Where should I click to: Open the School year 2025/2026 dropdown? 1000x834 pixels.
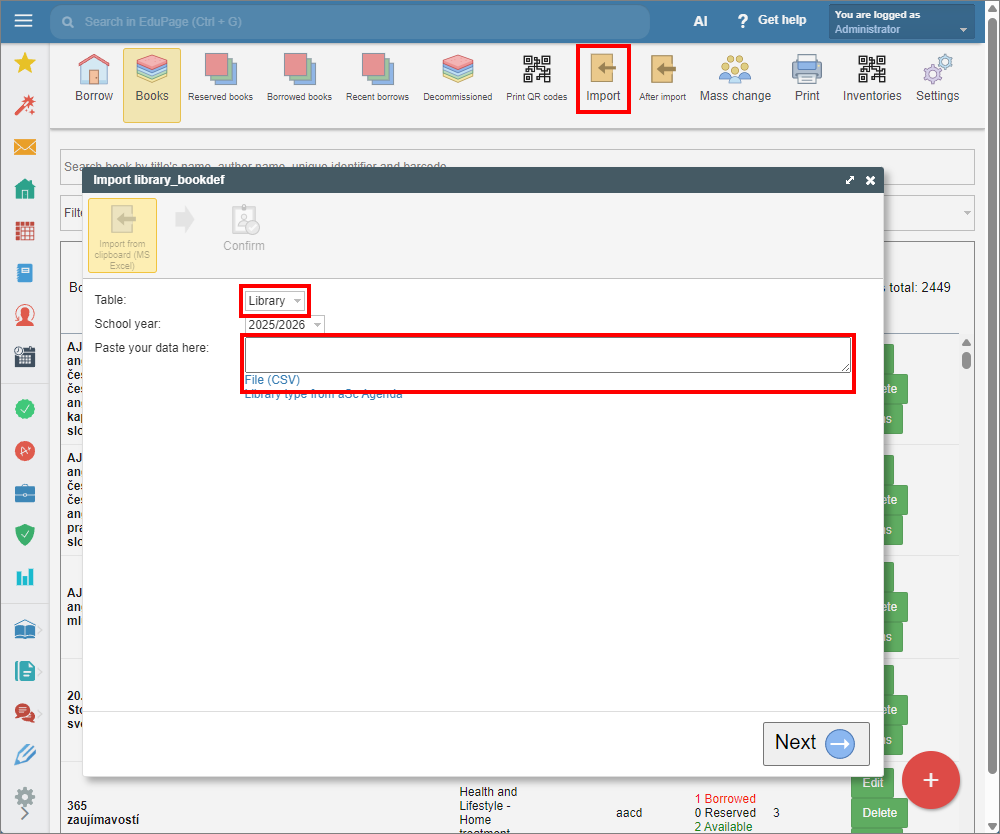285,325
